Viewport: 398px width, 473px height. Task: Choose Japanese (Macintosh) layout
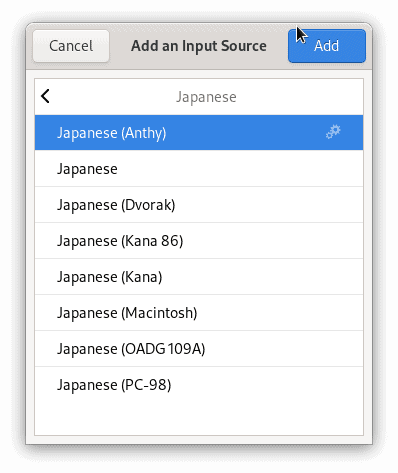pos(199,313)
